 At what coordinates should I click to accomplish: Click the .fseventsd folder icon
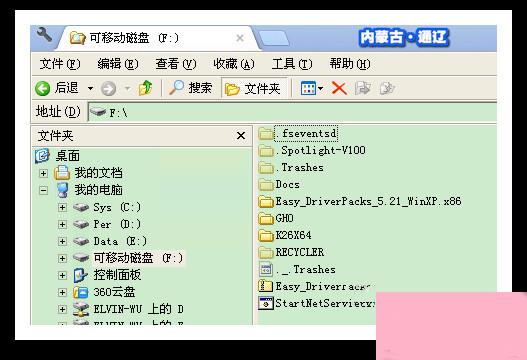point(266,134)
